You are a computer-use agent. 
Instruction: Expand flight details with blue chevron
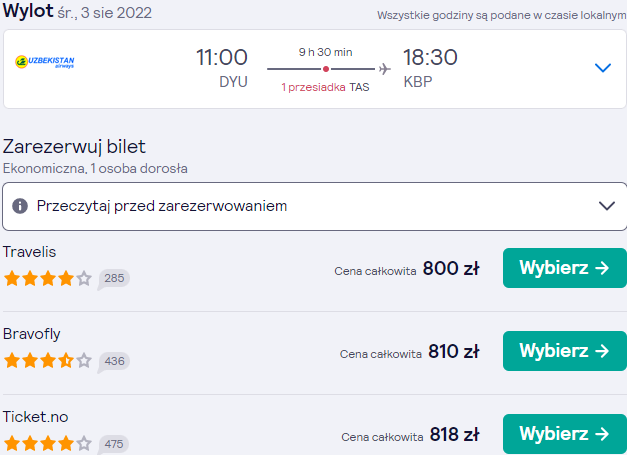(603, 68)
